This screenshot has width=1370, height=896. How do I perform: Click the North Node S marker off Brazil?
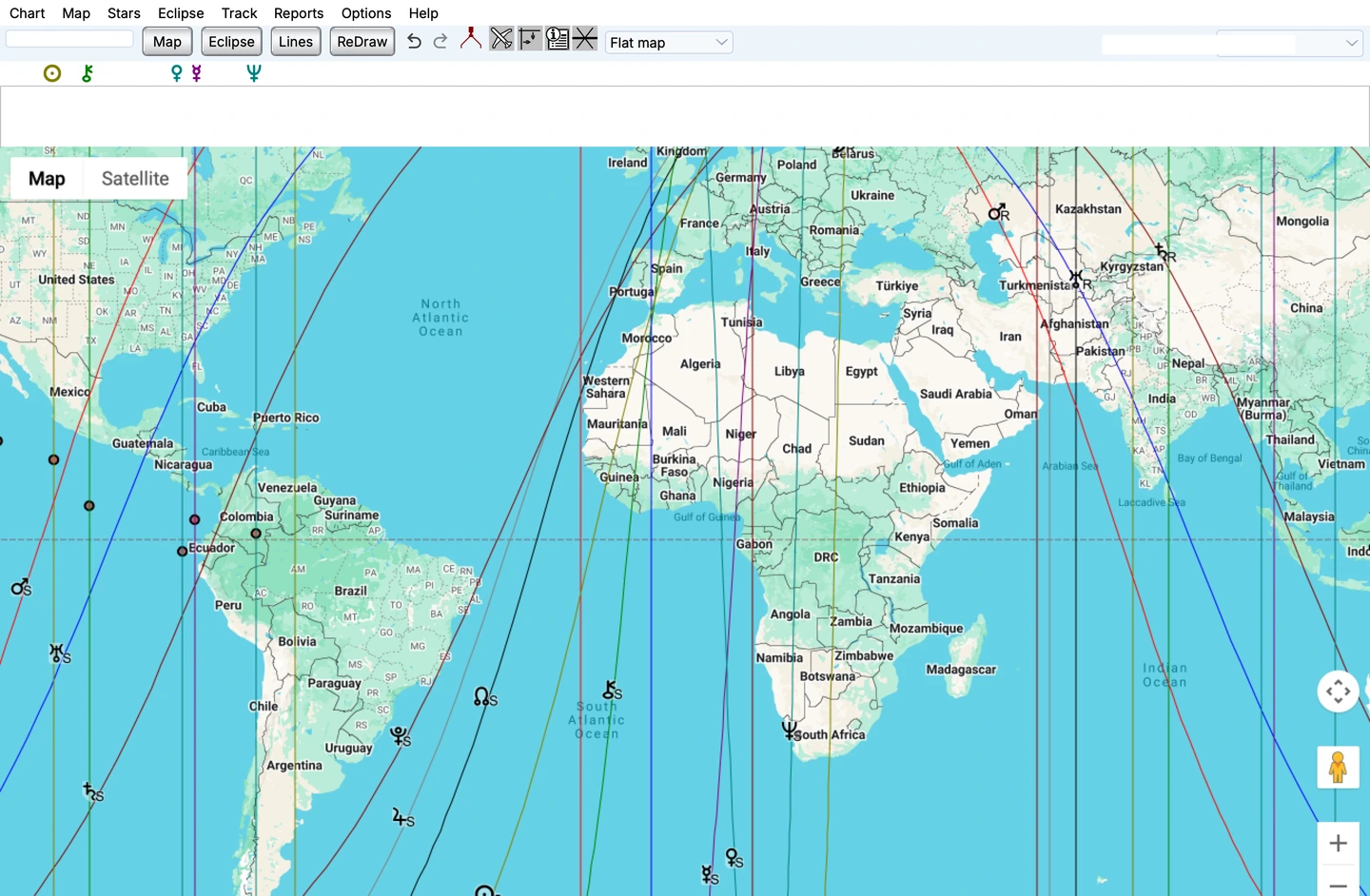pos(485,697)
